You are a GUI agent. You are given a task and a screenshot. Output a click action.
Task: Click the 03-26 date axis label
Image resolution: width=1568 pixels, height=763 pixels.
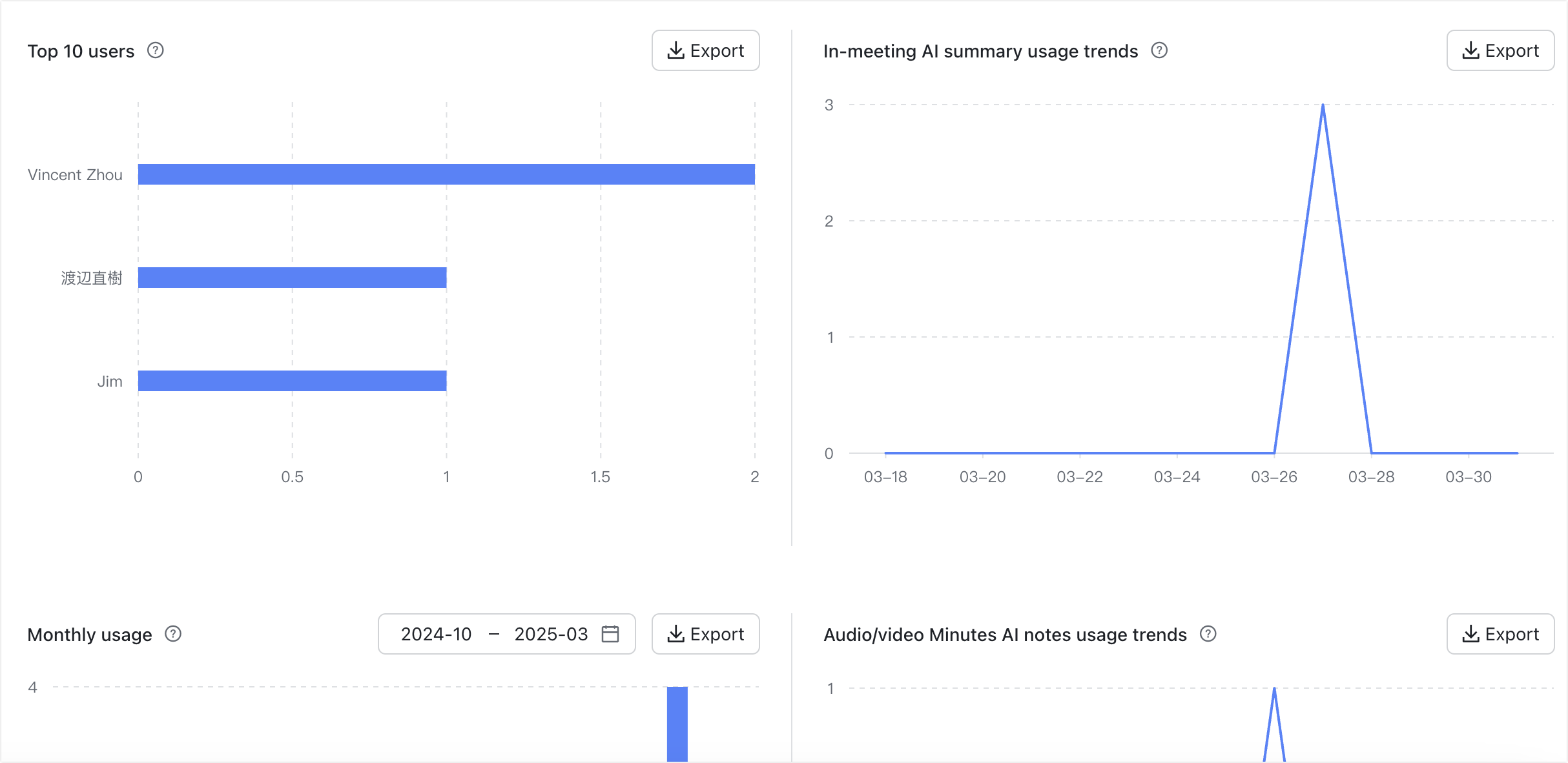pyautogui.click(x=1274, y=477)
